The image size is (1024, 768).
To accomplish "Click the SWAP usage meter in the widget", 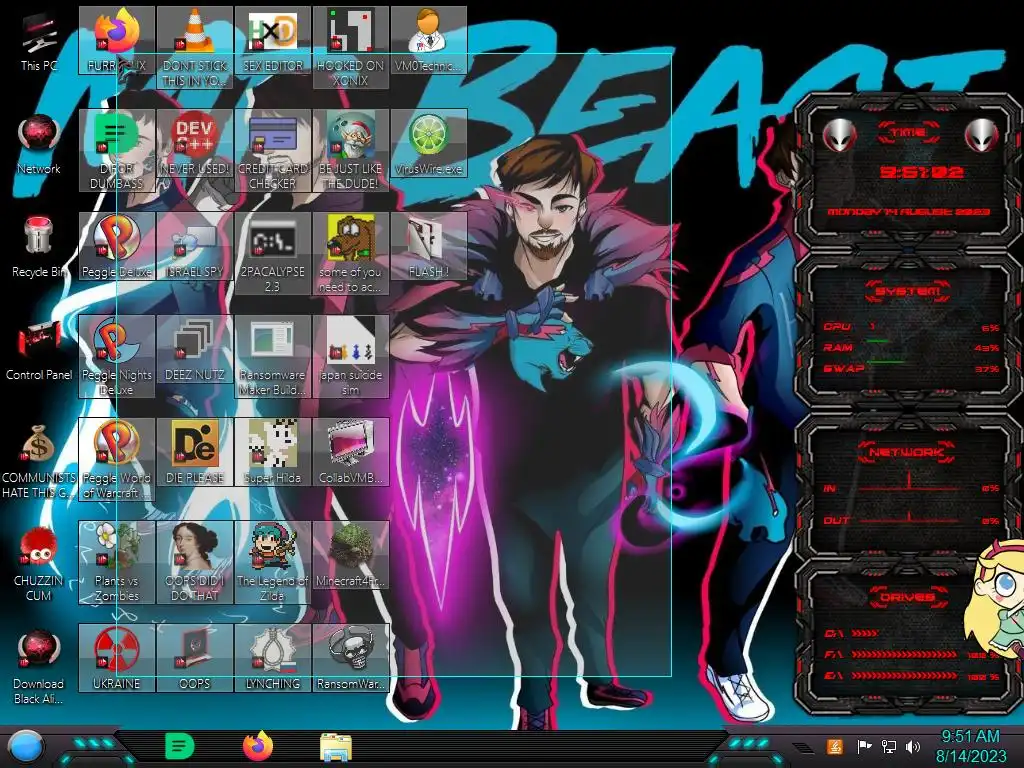I will (912, 368).
